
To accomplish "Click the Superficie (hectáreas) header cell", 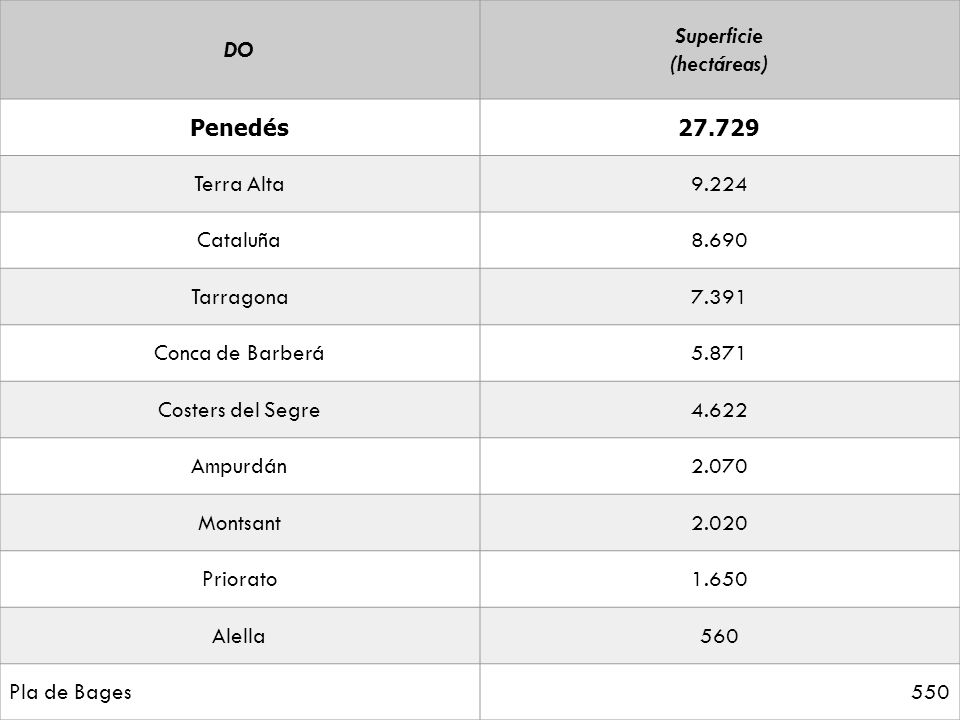I will point(719,50).
